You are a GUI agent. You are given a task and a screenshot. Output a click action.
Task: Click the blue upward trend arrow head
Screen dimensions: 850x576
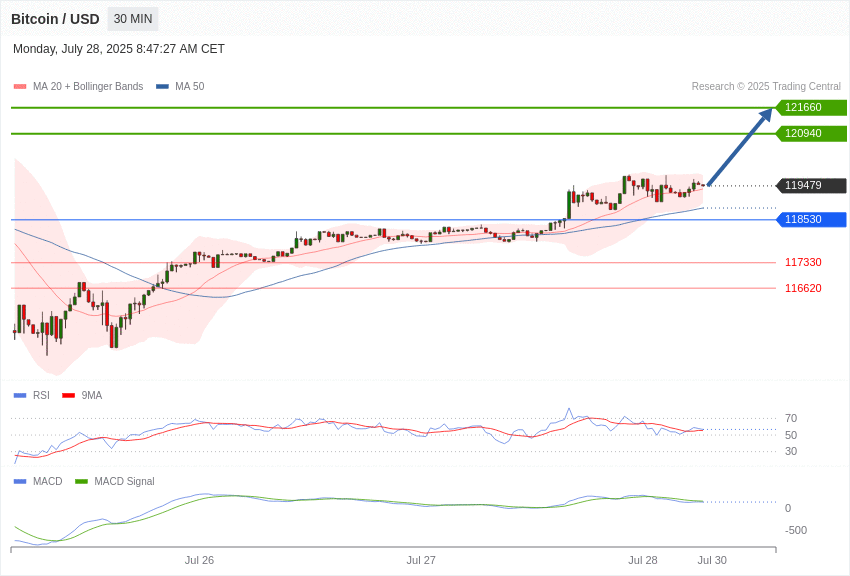pos(766,115)
